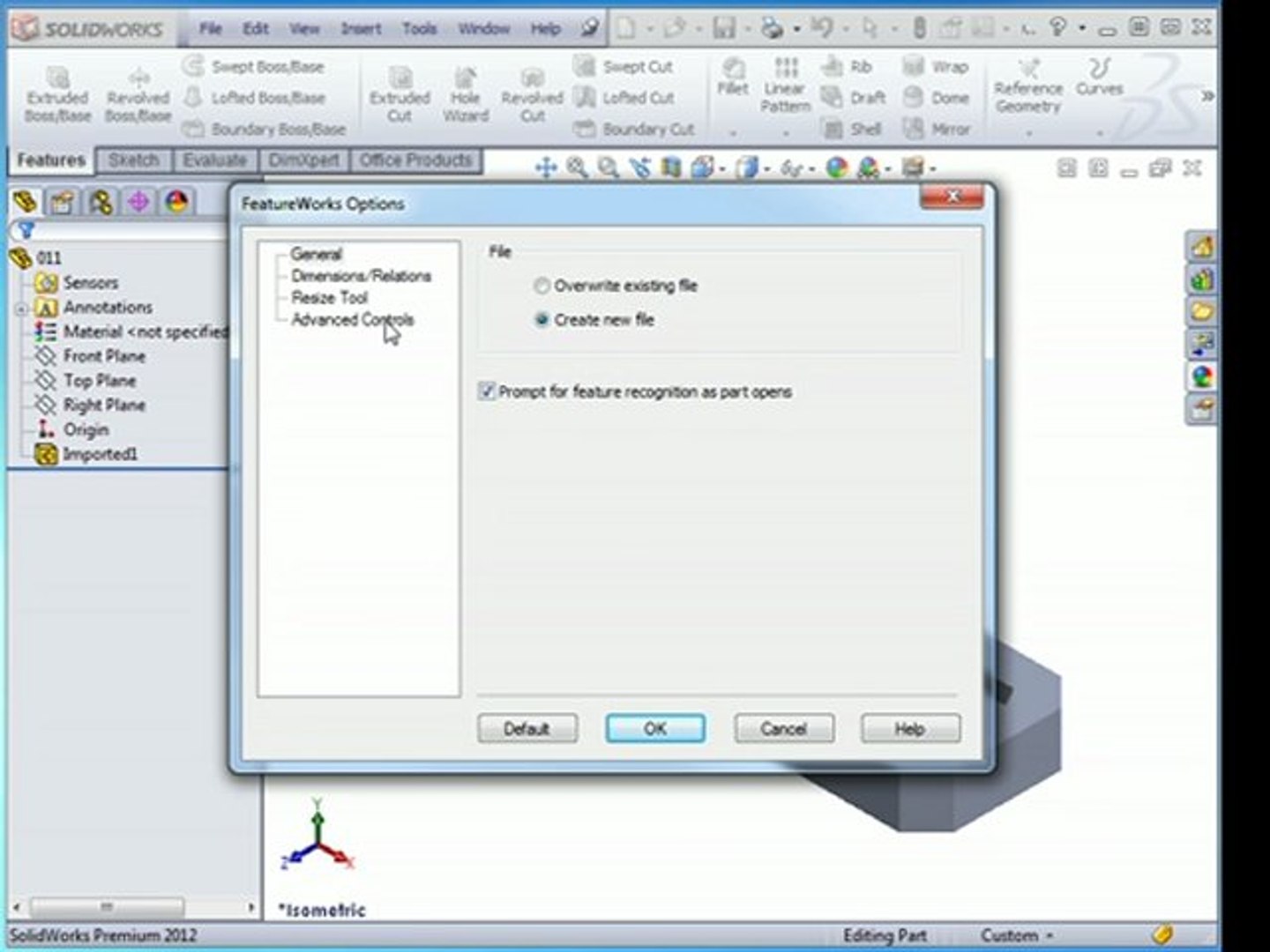Click the Default button
Screen dimensions: 1270x952
[x=527, y=729]
